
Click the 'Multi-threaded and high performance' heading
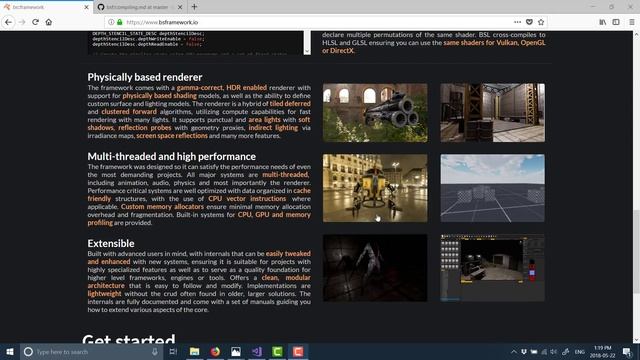[171, 156]
